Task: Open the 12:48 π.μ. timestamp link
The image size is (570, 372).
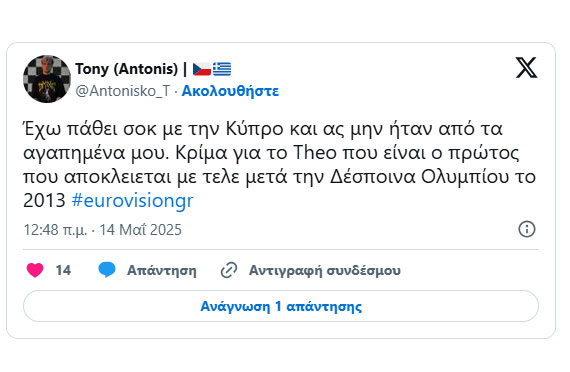Action: coord(55,230)
